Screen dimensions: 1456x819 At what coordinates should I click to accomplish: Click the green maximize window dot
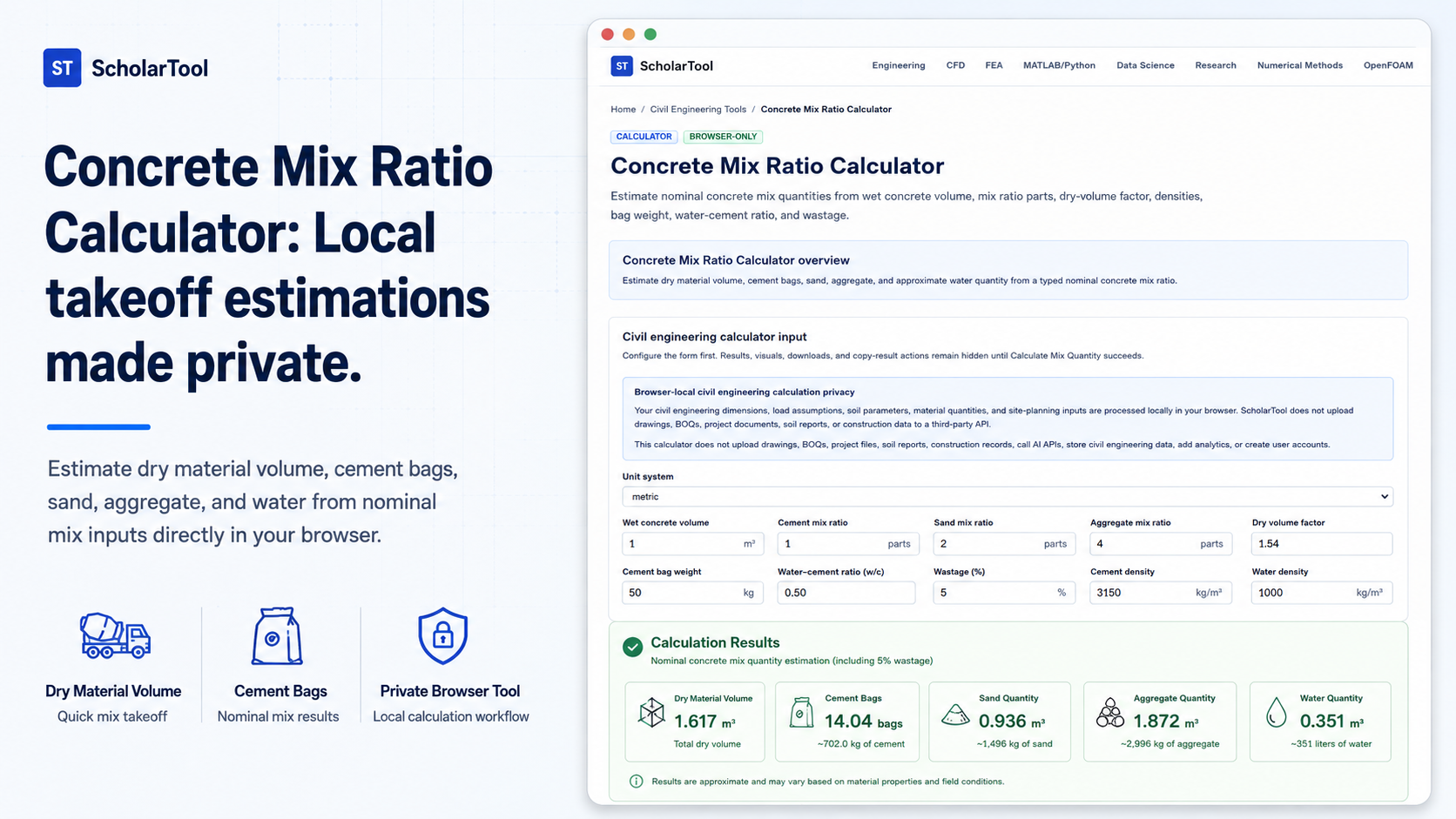[650, 34]
